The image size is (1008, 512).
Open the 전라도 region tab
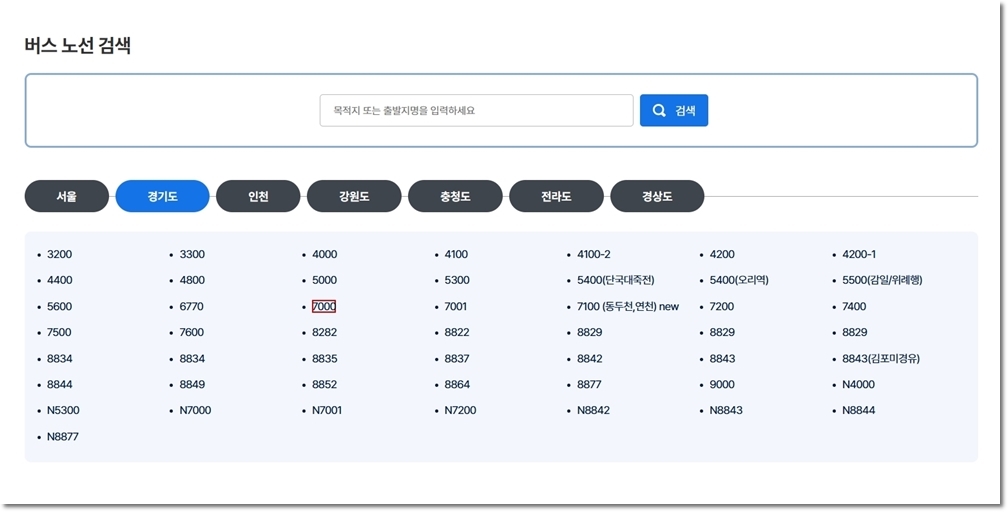556,197
